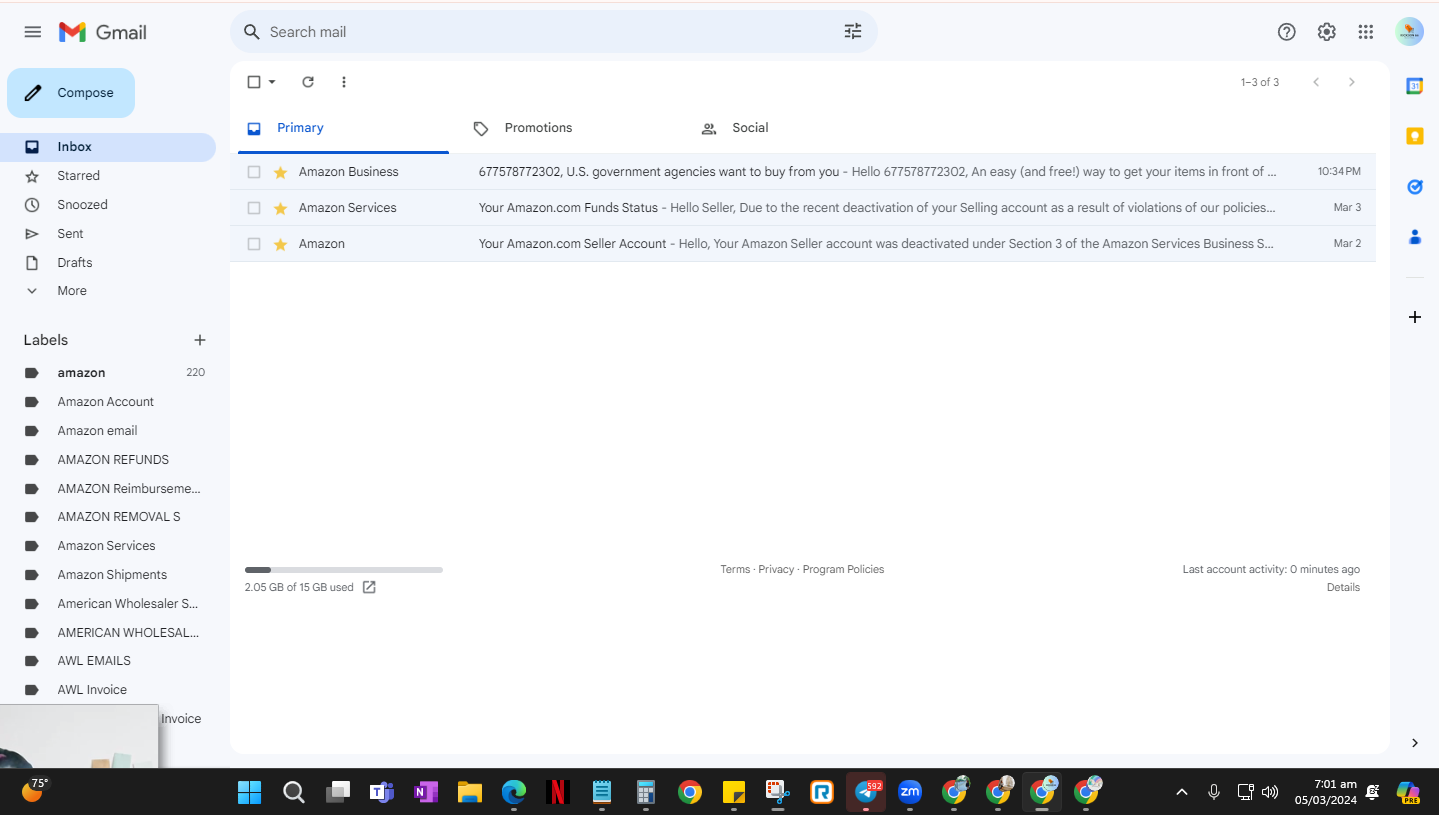Open the Gmail main menu hamburger
The image size is (1439, 815).
(x=33, y=32)
